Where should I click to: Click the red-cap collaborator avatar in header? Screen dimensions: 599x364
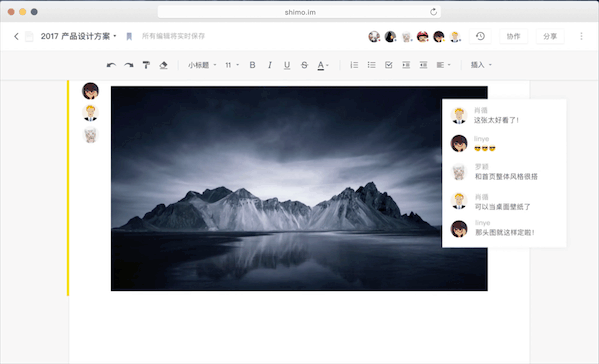[423, 36]
